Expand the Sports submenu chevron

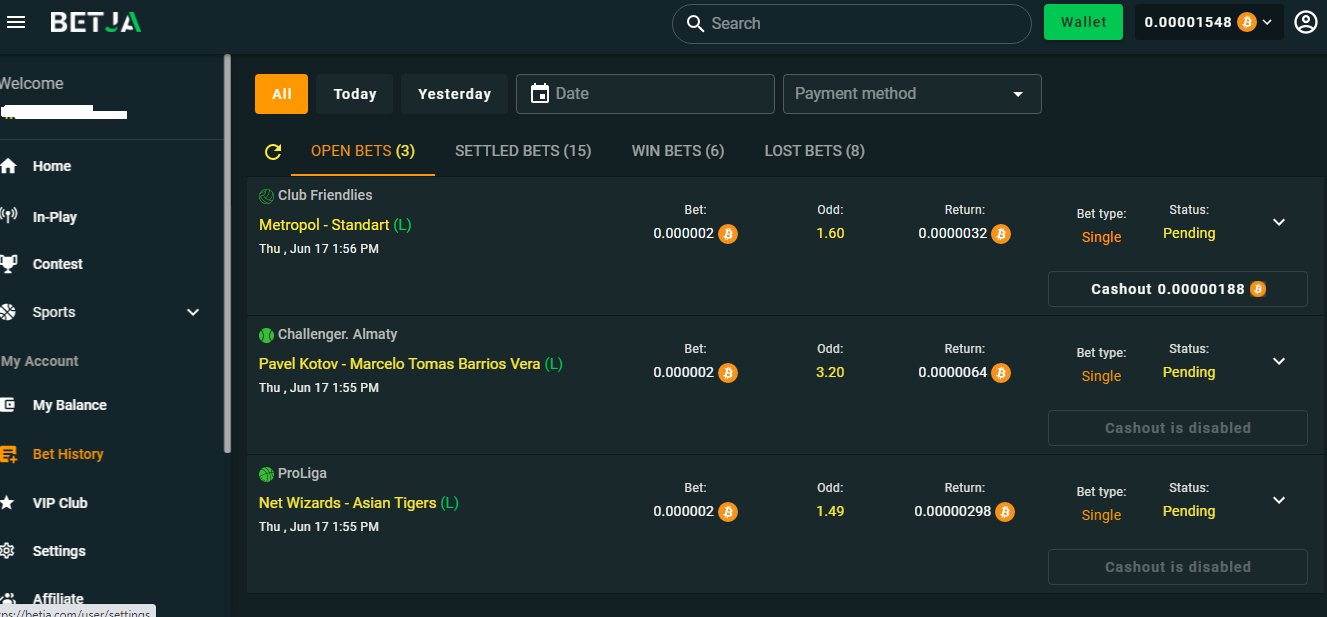[194, 312]
